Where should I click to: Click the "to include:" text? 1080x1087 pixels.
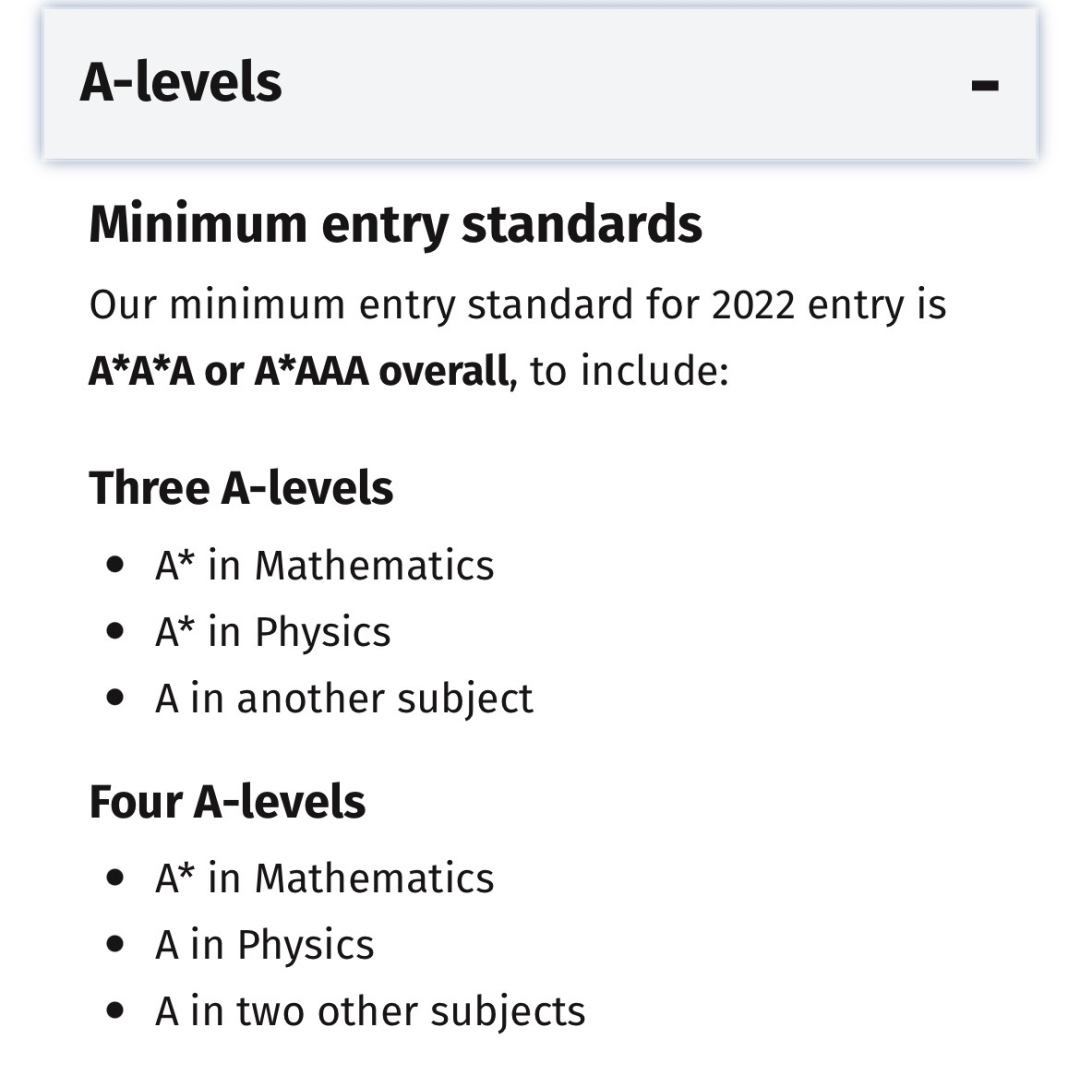click(629, 372)
